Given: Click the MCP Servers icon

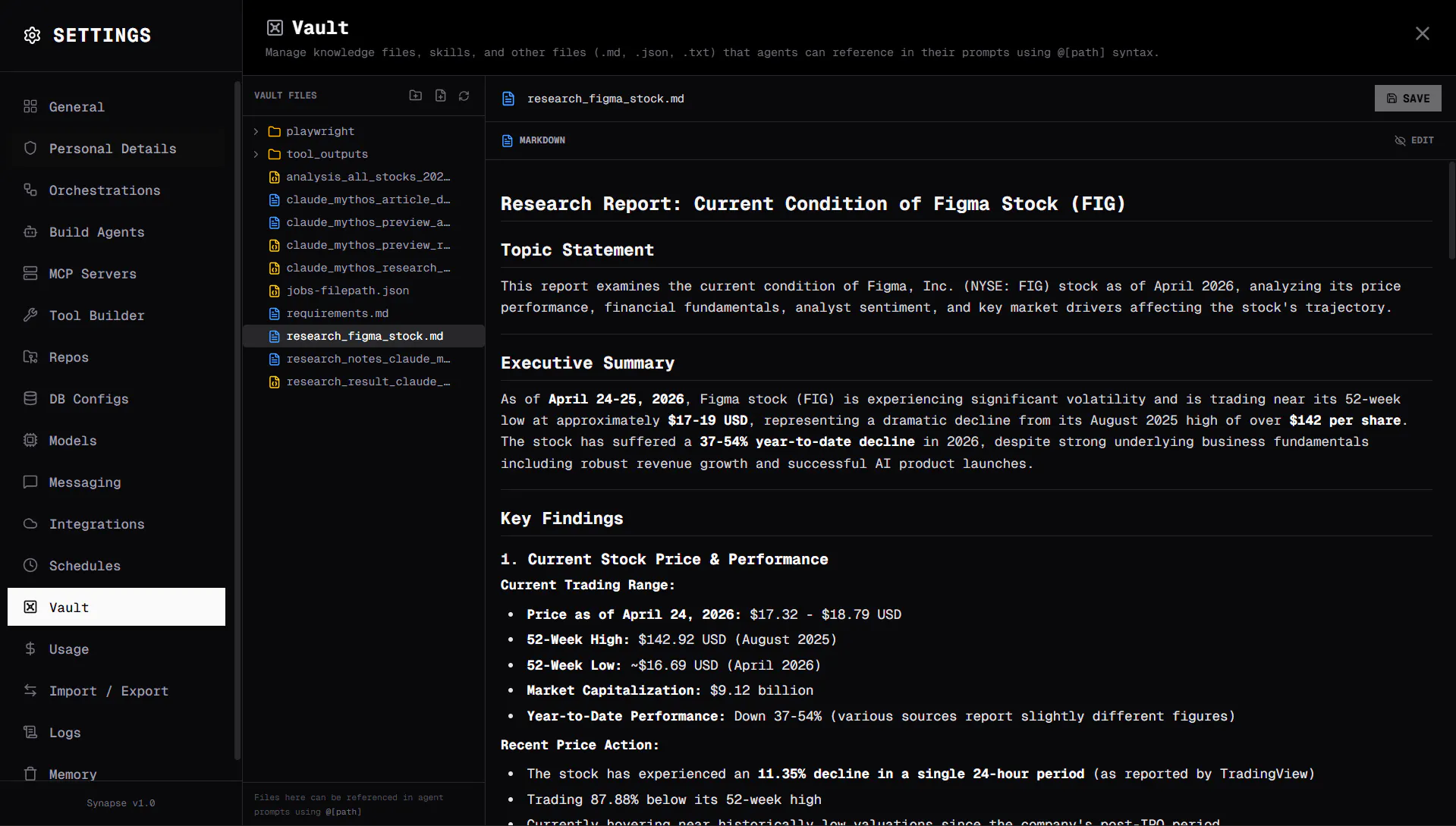Looking at the screenshot, I should [30, 273].
